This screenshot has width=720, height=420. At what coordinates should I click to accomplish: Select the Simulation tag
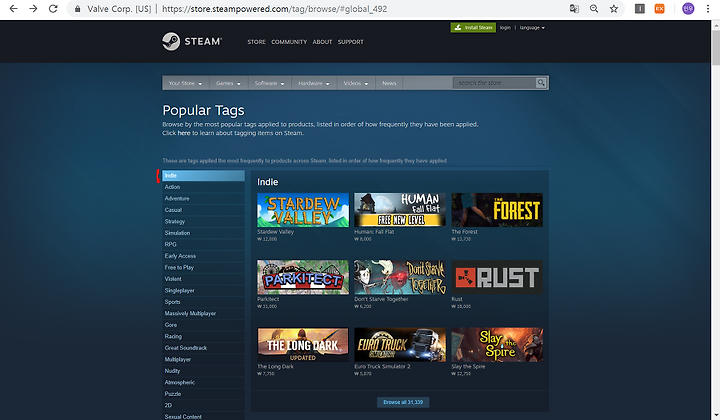coord(203,233)
